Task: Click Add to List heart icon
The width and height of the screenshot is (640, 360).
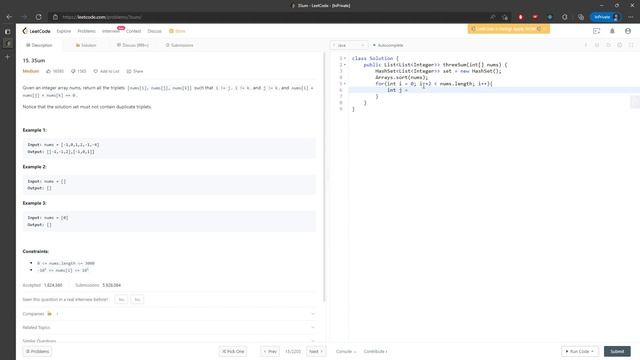Action: click(96, 71)
